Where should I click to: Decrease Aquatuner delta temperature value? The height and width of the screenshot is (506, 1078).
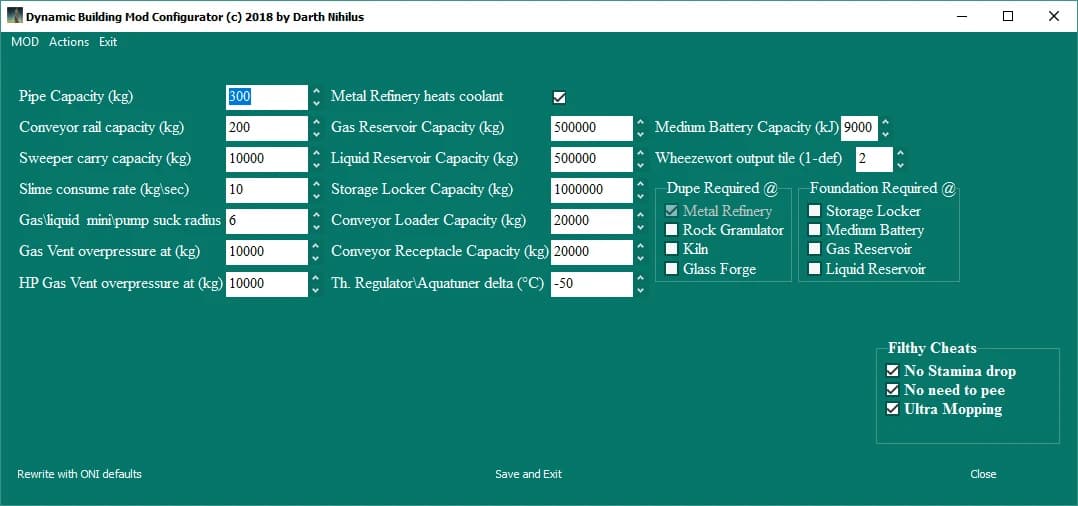641,289
